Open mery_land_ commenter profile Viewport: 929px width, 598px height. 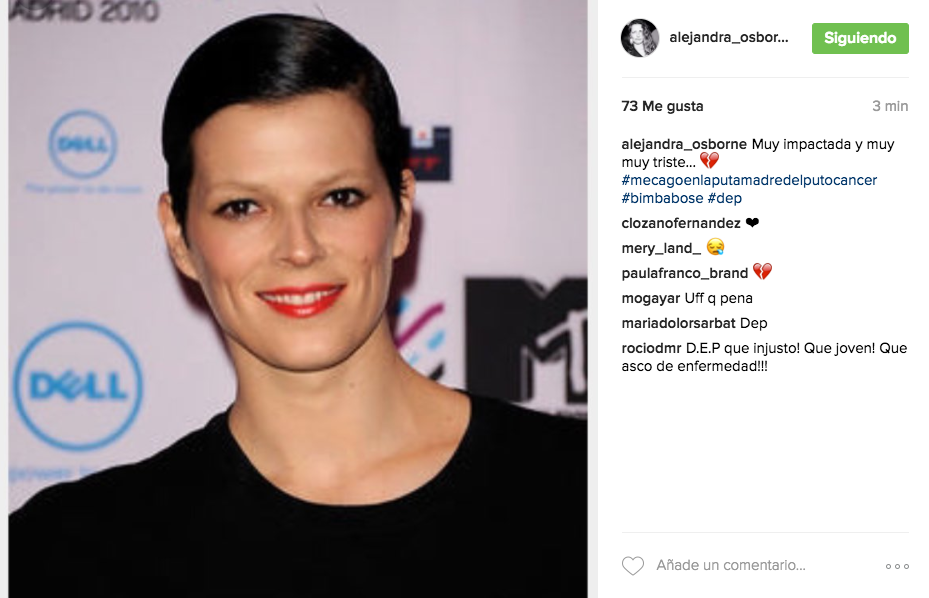(661, 248)
